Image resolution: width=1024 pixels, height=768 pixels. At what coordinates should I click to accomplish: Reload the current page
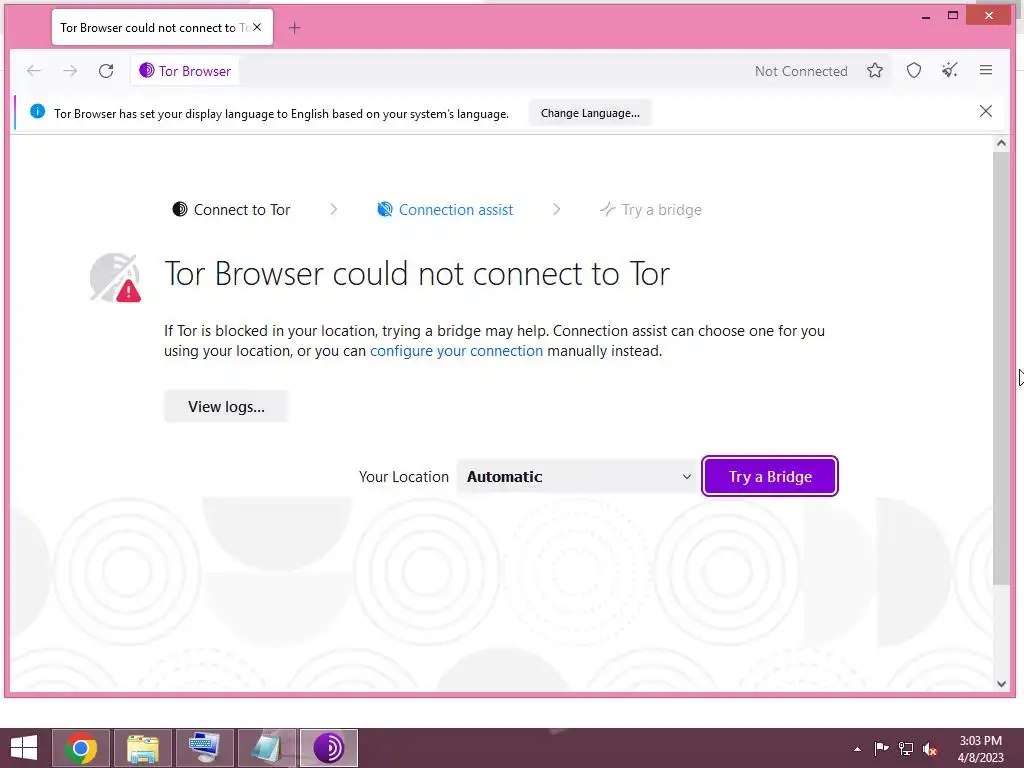(106, 71)
